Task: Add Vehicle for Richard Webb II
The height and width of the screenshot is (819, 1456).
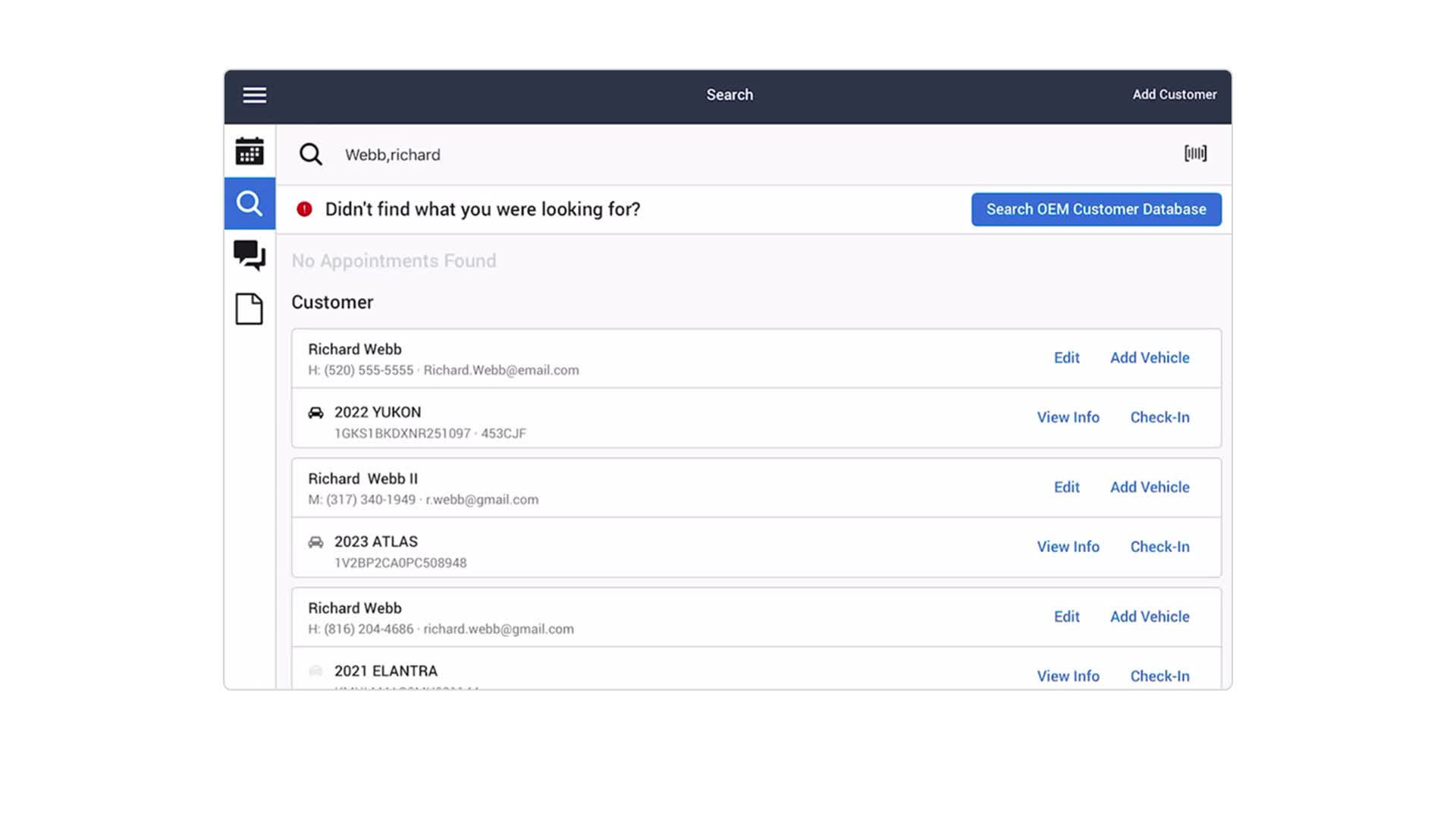Action: pyautogui.click(x=1149, y=487)
